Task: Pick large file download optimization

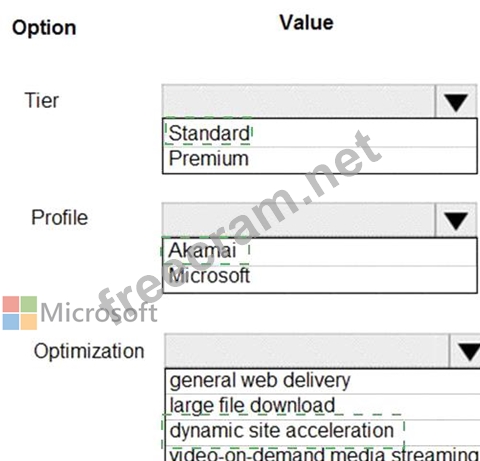Action: coord(323,407)
